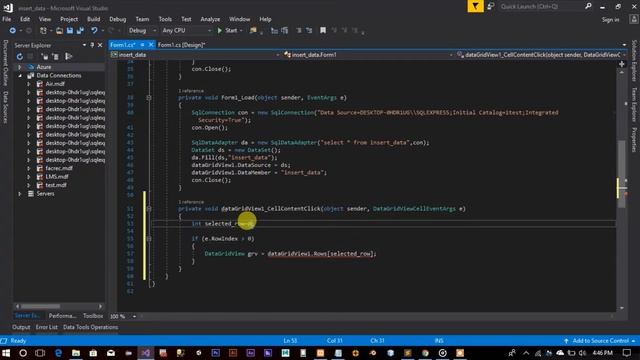Click the Find in Files toolbar icon
Viewport: 640px width, 360px height.
253,31
